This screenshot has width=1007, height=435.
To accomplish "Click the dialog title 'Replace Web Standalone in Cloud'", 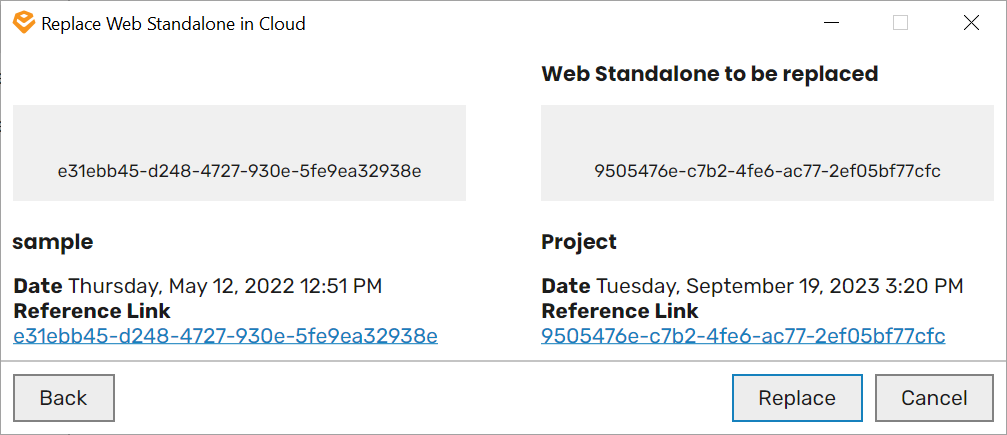I will point(173,24).
